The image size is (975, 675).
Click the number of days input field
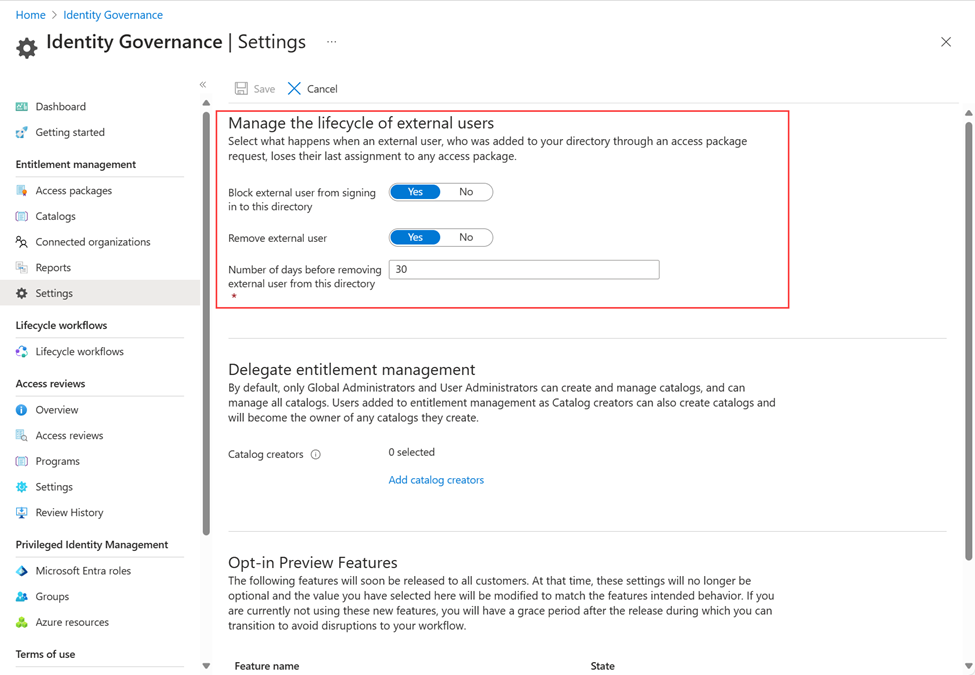tap(523, 270)
